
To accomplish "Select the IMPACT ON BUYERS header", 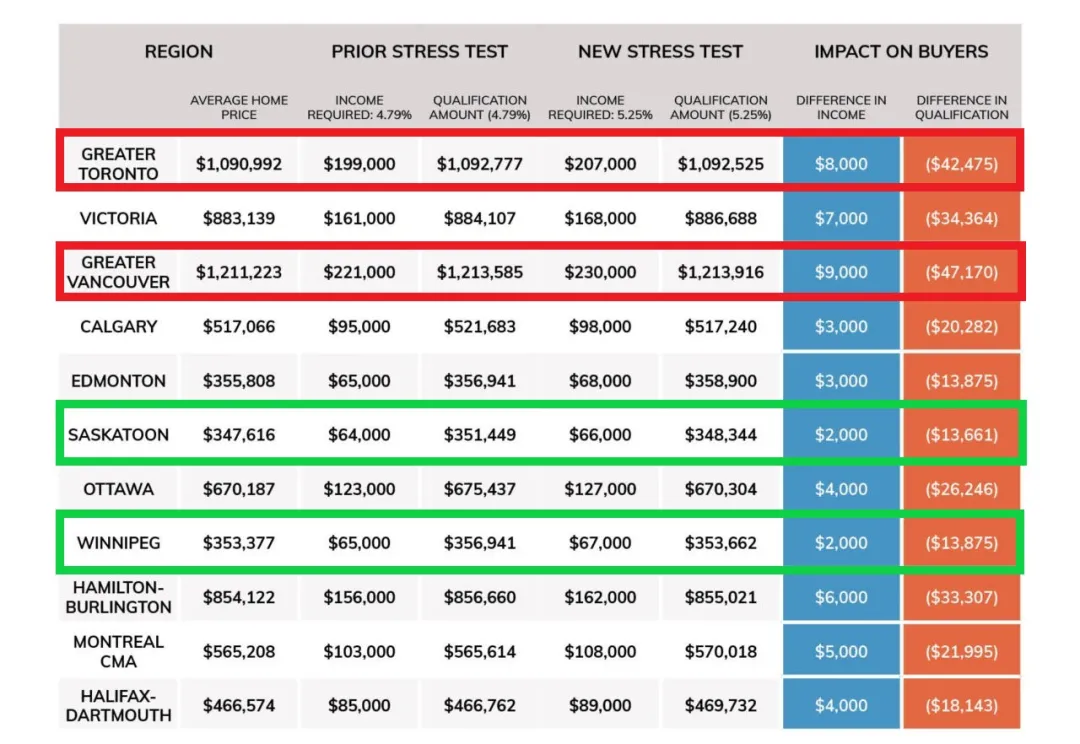I will pos(901,52).
